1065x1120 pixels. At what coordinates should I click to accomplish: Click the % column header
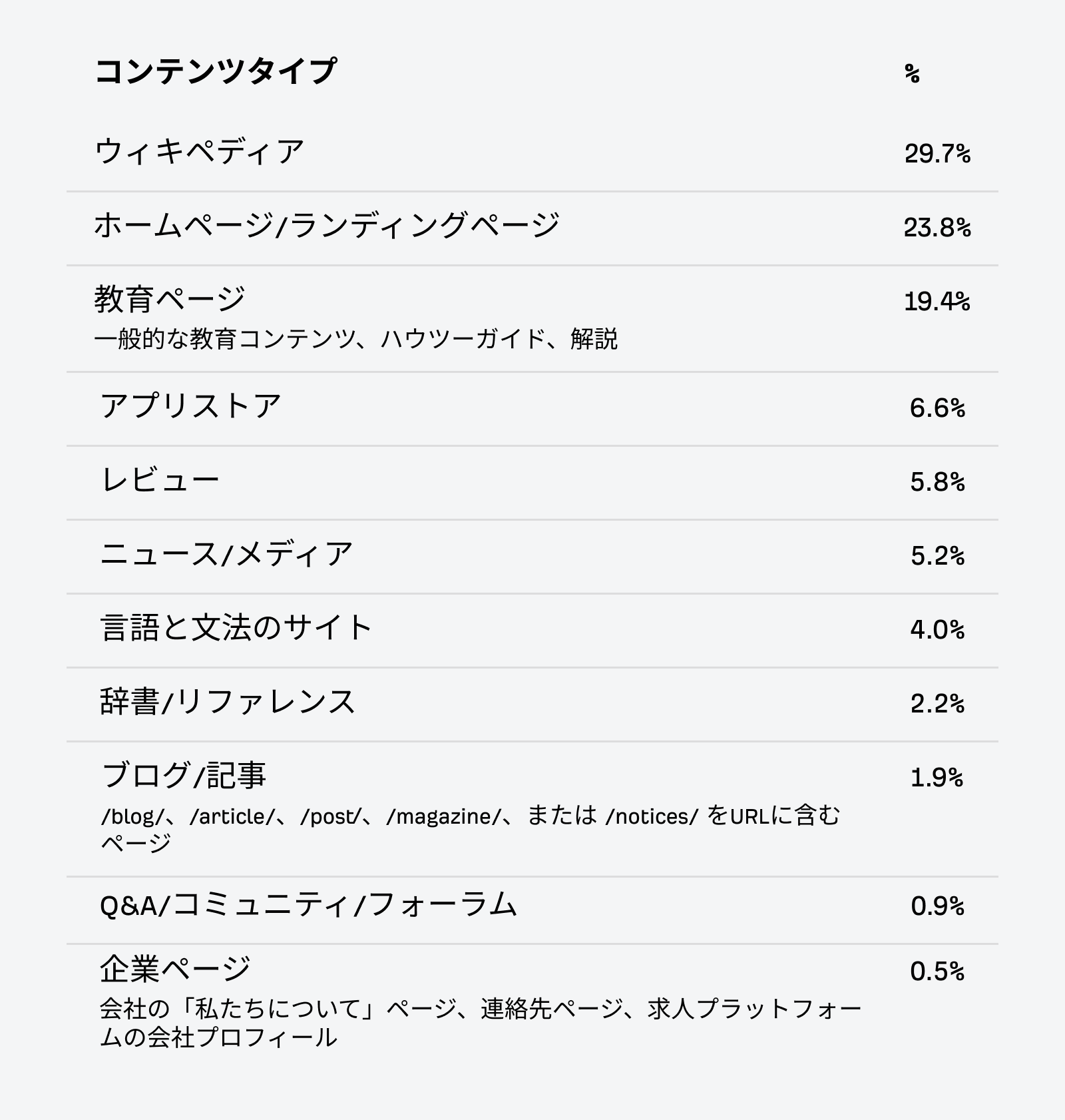pyautogui.click(x=912, y=73)
